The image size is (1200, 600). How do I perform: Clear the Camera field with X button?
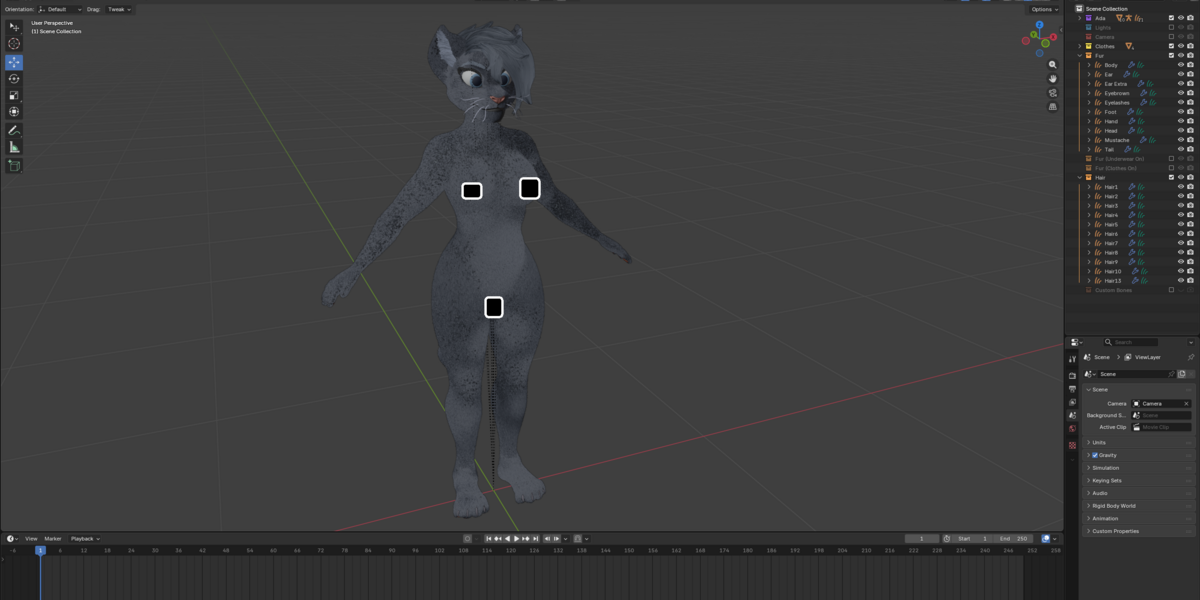pyautogui.click(x=1186, y=404)
